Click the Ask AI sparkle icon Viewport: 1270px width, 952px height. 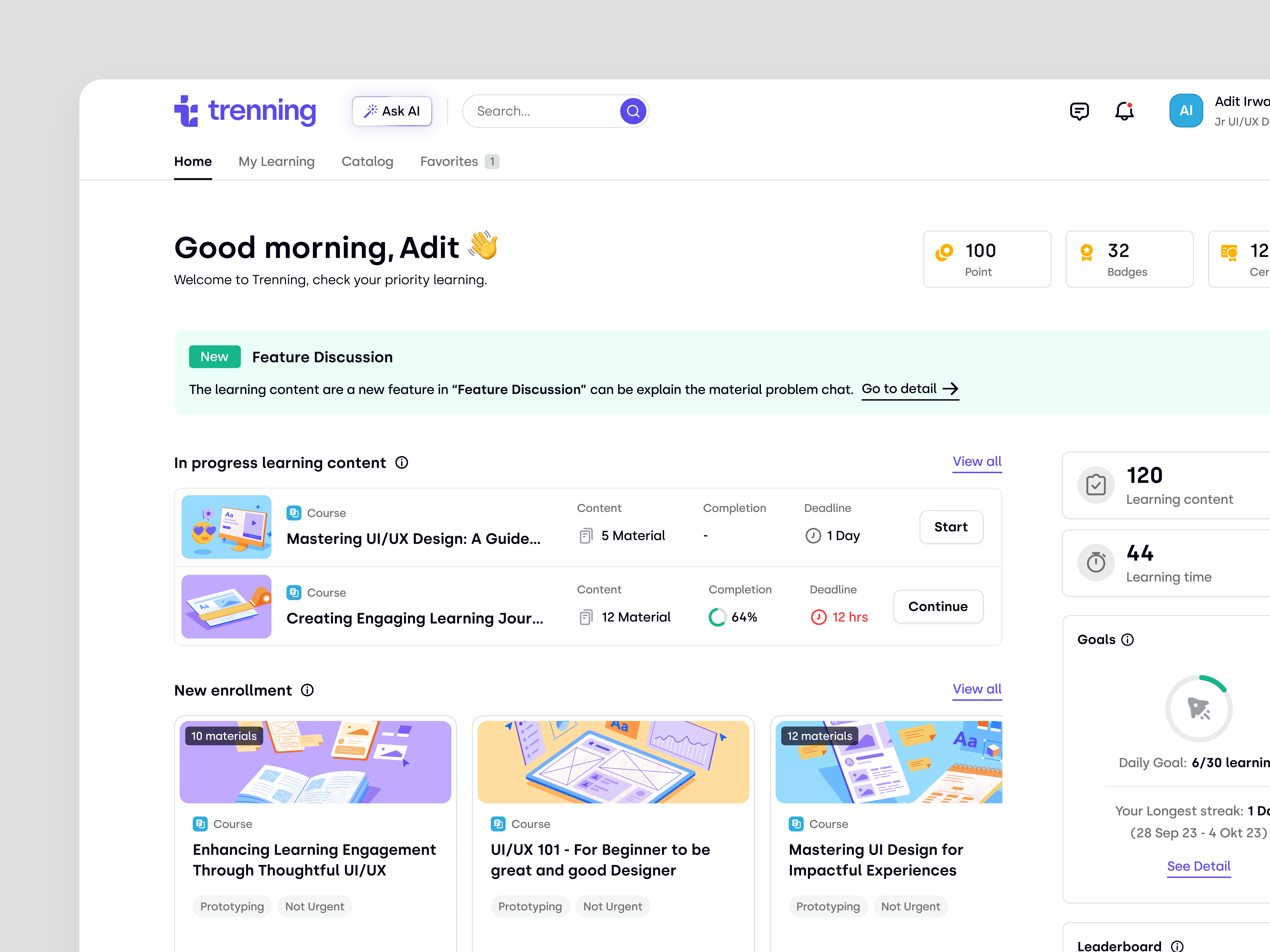pyautogui.click(x=372, y=111)
